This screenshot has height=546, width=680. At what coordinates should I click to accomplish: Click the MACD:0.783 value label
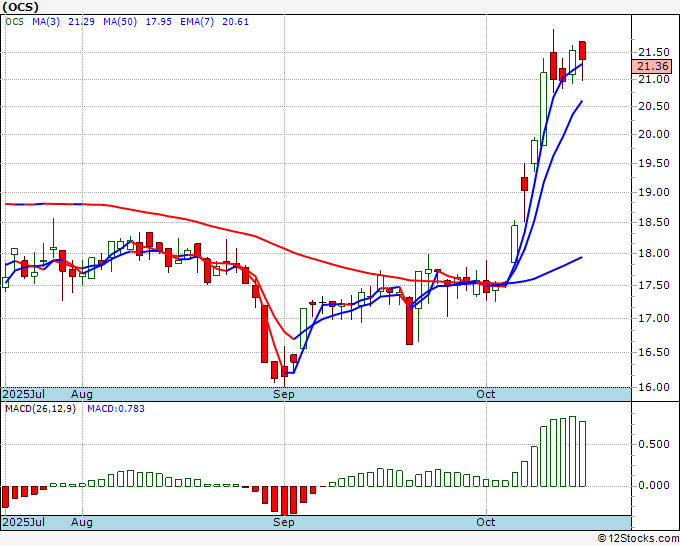tap(116, 409)
